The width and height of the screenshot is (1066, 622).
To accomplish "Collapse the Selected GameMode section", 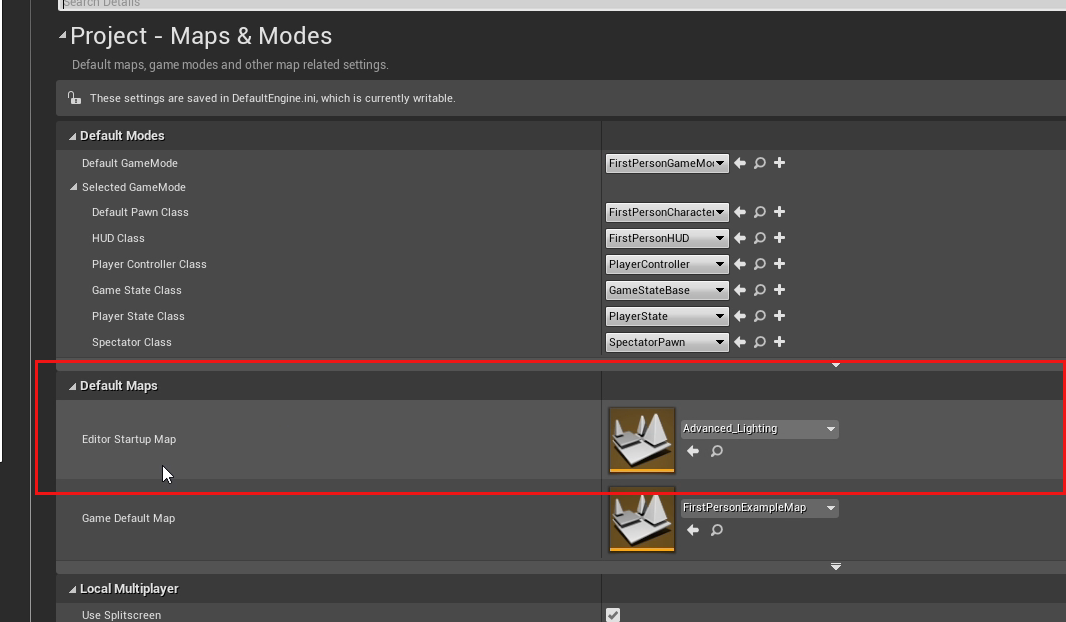I will click(x=73, y=187).
